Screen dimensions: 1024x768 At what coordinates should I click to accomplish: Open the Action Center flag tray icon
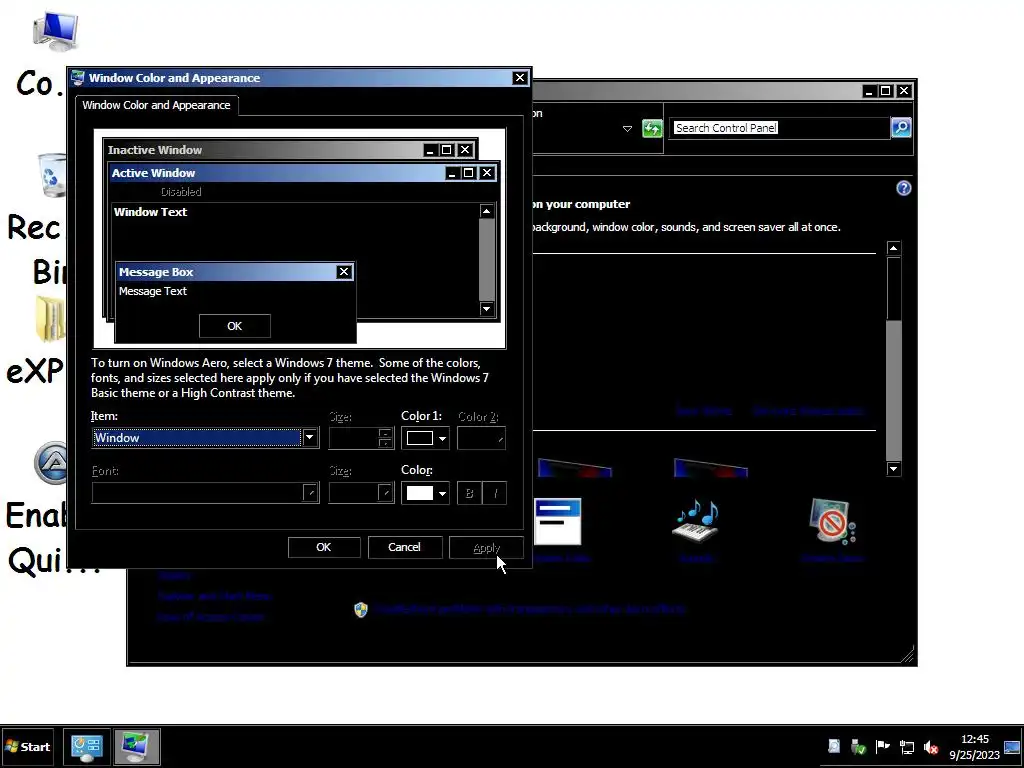[882, 747]
